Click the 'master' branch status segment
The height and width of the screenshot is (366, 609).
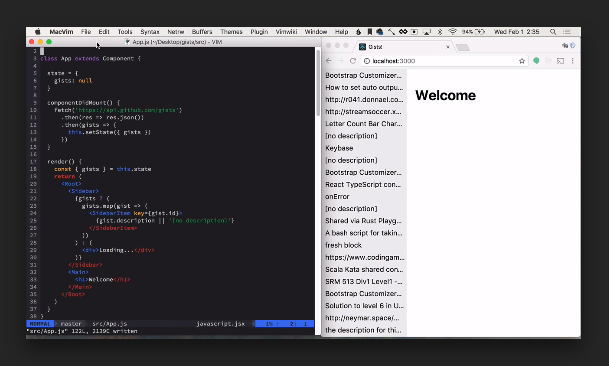(71, 324)
